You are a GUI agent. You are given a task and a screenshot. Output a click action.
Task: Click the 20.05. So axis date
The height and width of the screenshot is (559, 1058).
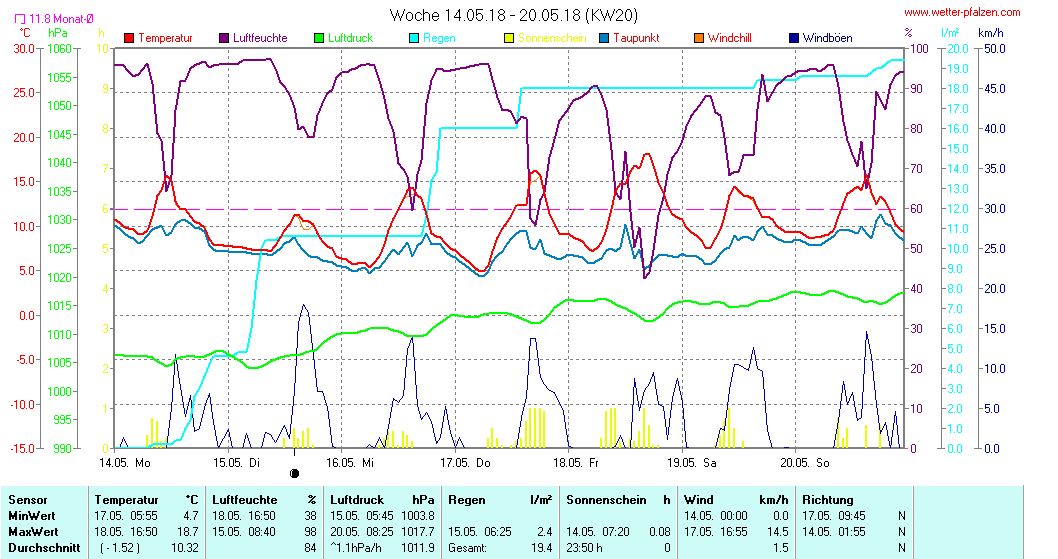pos(805,462)
